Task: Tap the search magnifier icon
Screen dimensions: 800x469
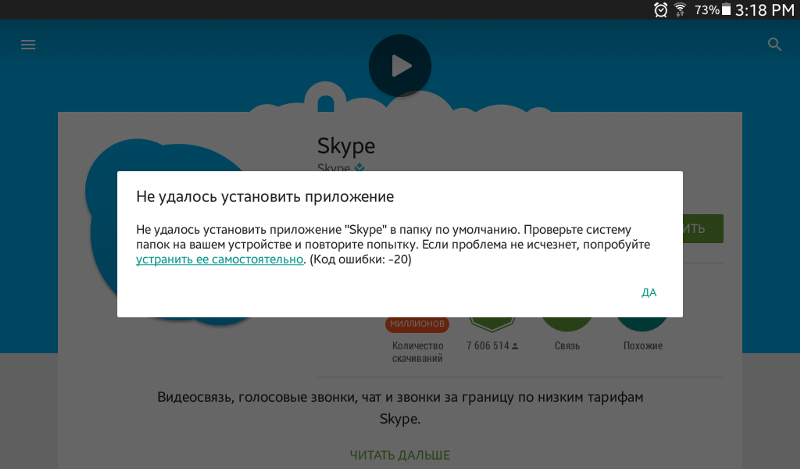Action: (774, 45)
